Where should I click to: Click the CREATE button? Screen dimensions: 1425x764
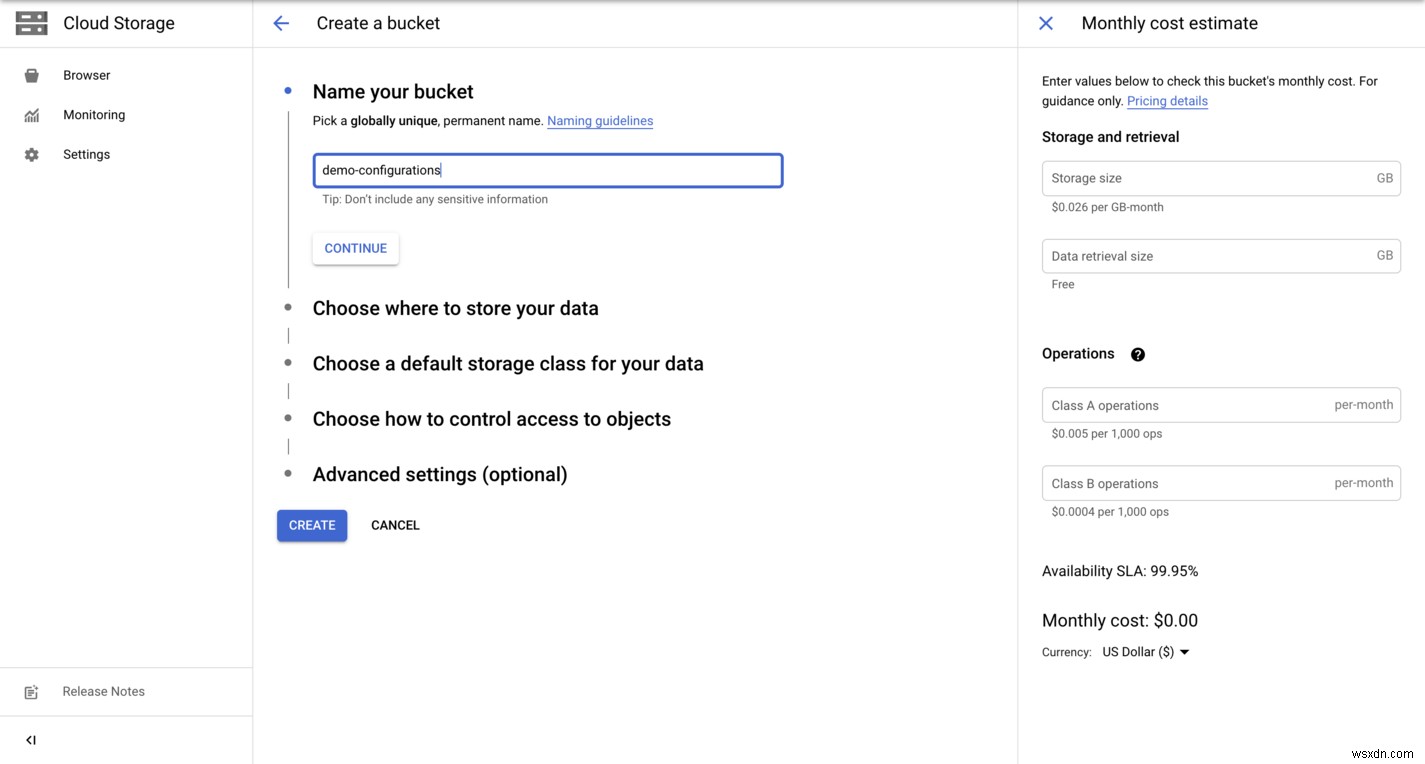tap(311, 524)
